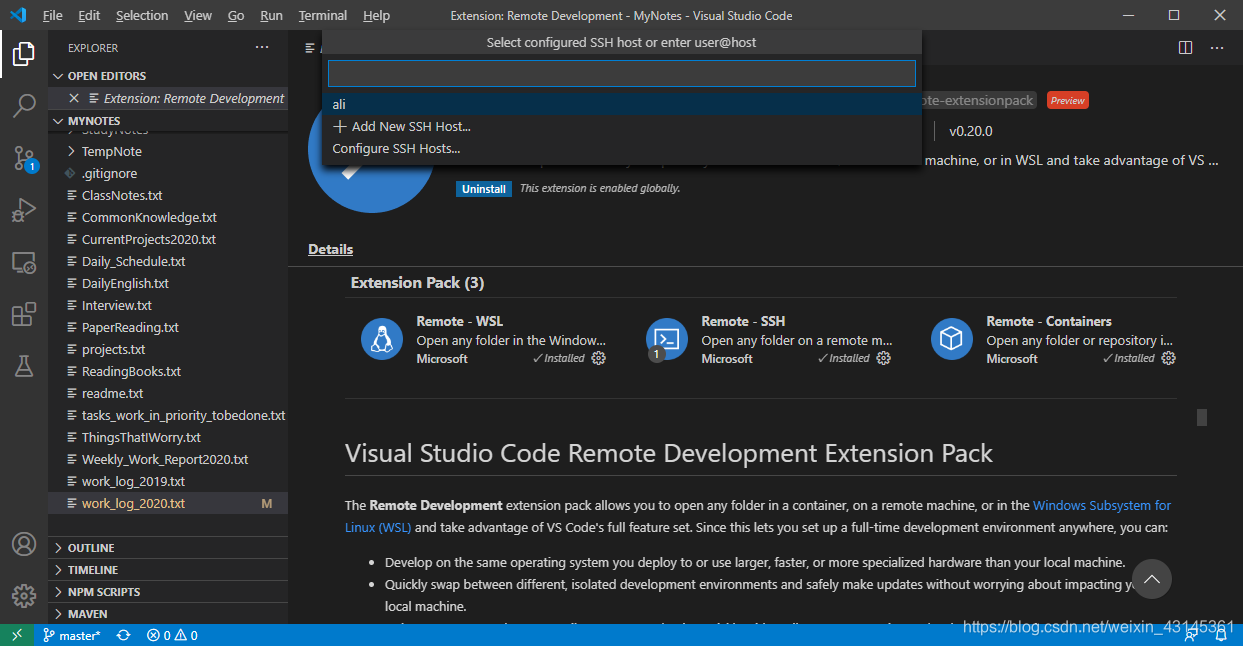
Task: Open readme.txt file
Action: point(168,393)
